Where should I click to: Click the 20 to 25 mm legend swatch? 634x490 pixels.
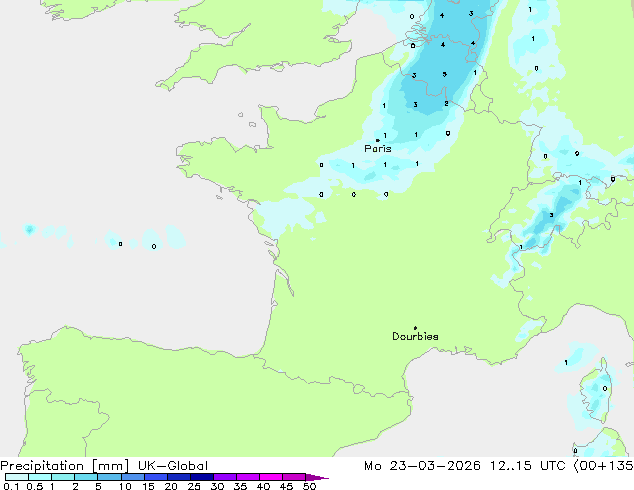(178, 477)
